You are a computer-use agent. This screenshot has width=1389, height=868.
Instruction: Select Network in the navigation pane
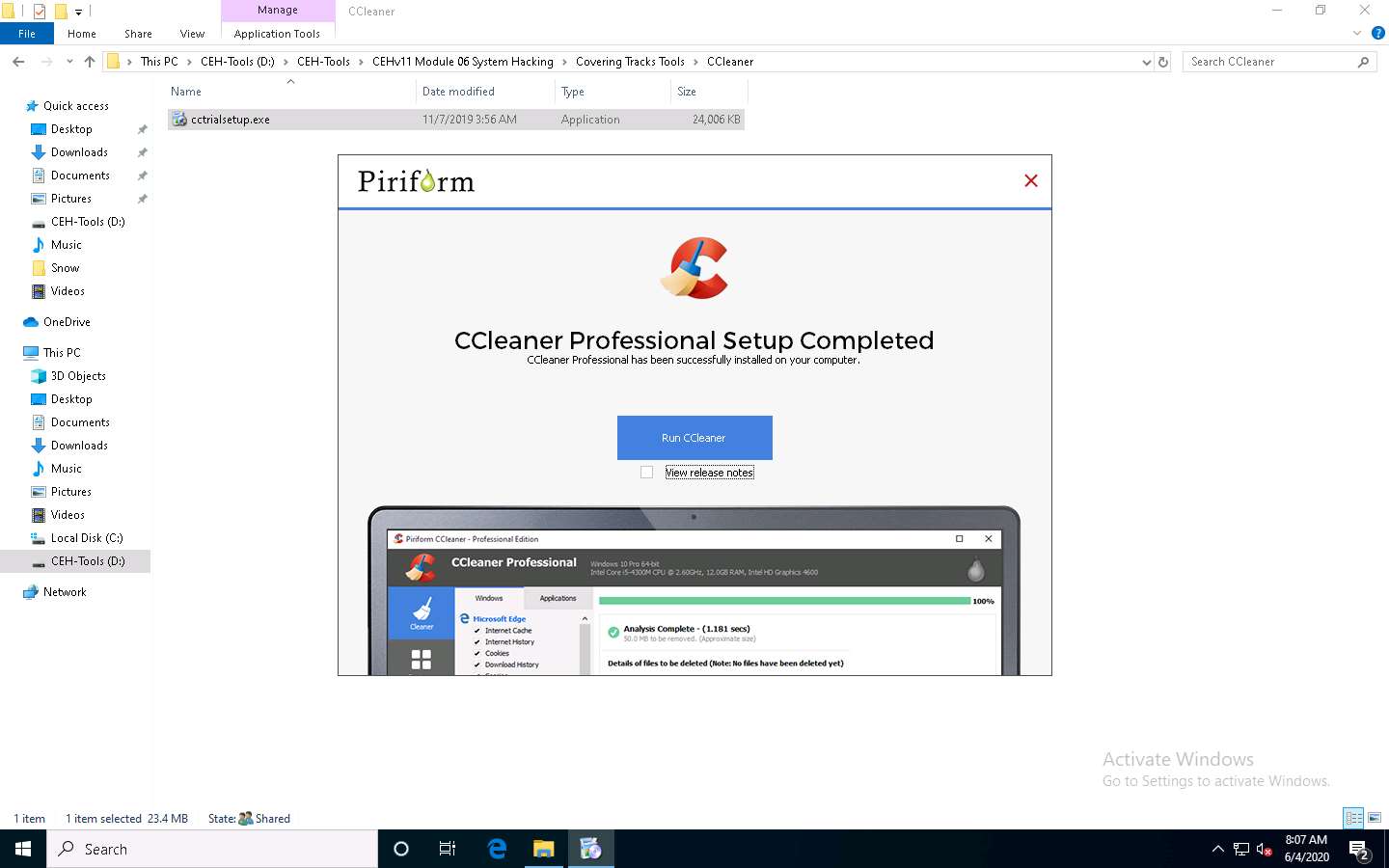coord(65,592)
